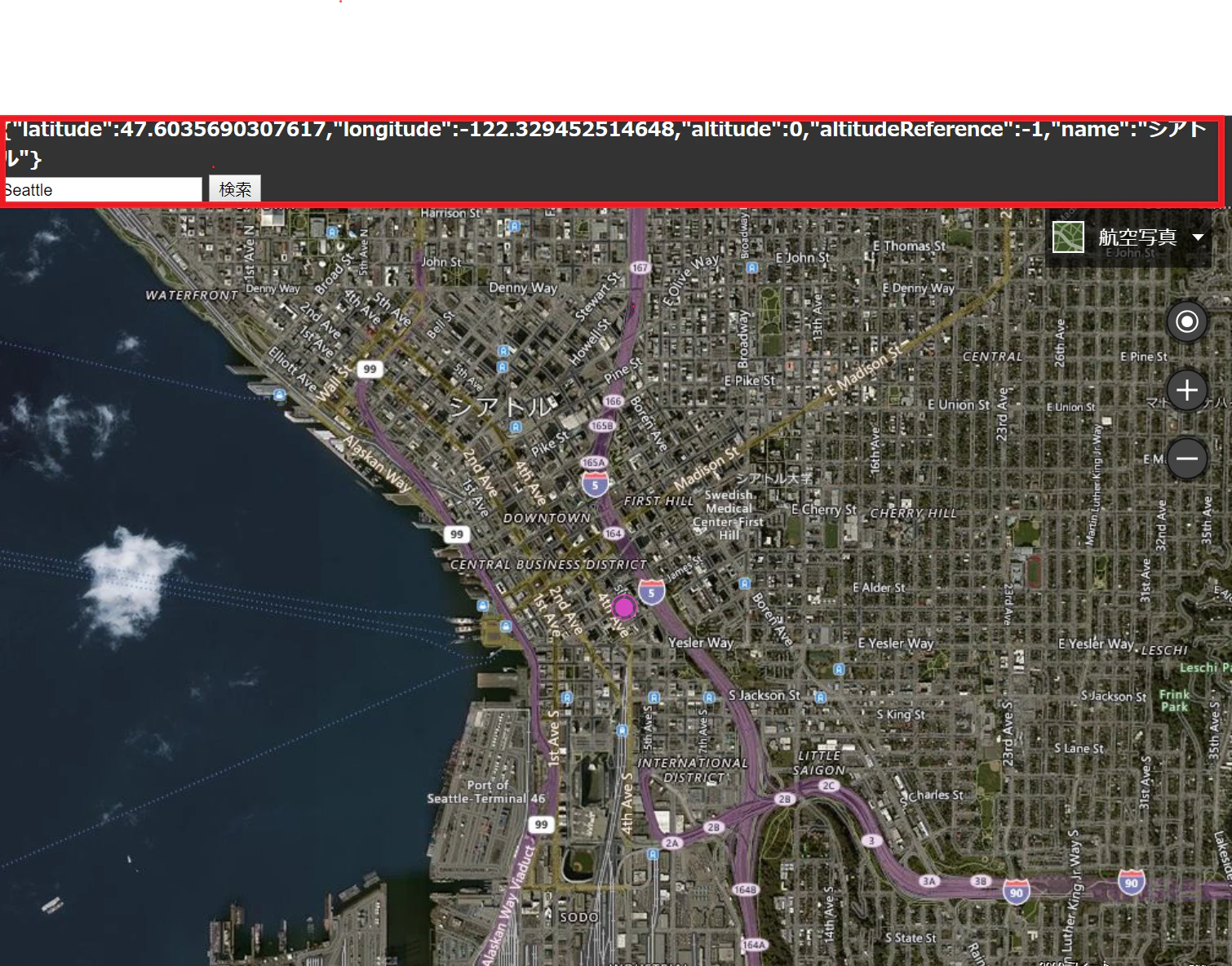Screen dimensions: 1232x966
Task: Click the SODO label
Action: (x=579, y=917)
